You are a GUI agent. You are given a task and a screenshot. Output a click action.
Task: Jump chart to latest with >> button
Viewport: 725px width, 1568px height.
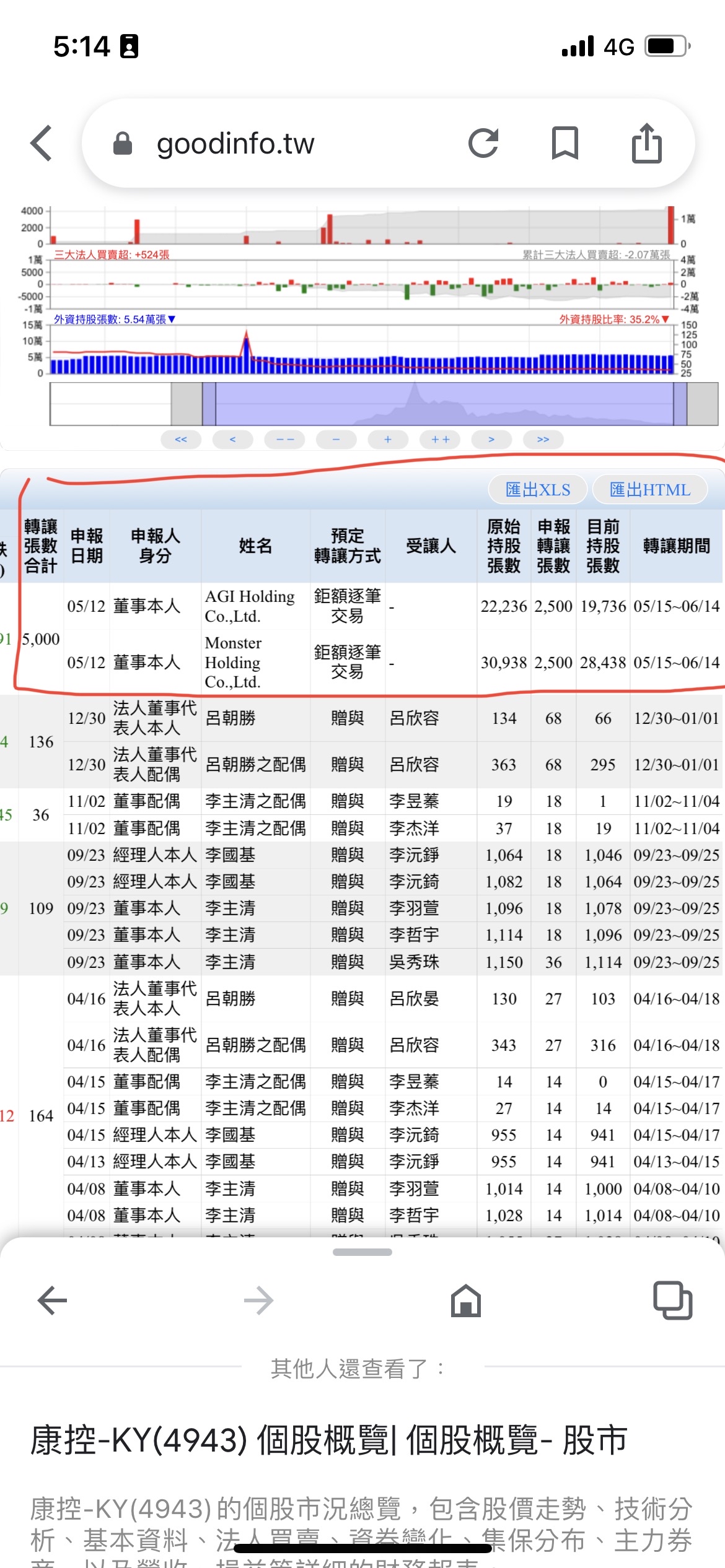(543, 440)
